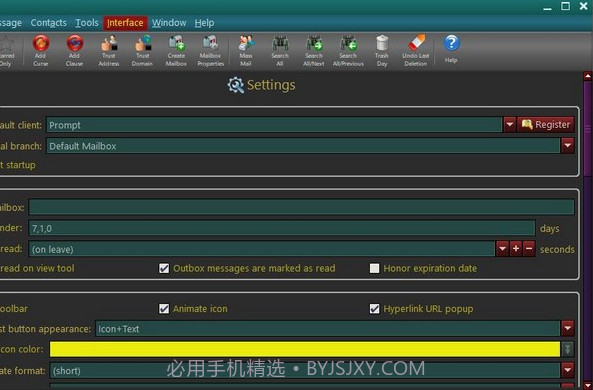Toggle Outbox messages are marked as read
Image resolution: width=593 pixels, height=390 pixels.
pos(164,268)
